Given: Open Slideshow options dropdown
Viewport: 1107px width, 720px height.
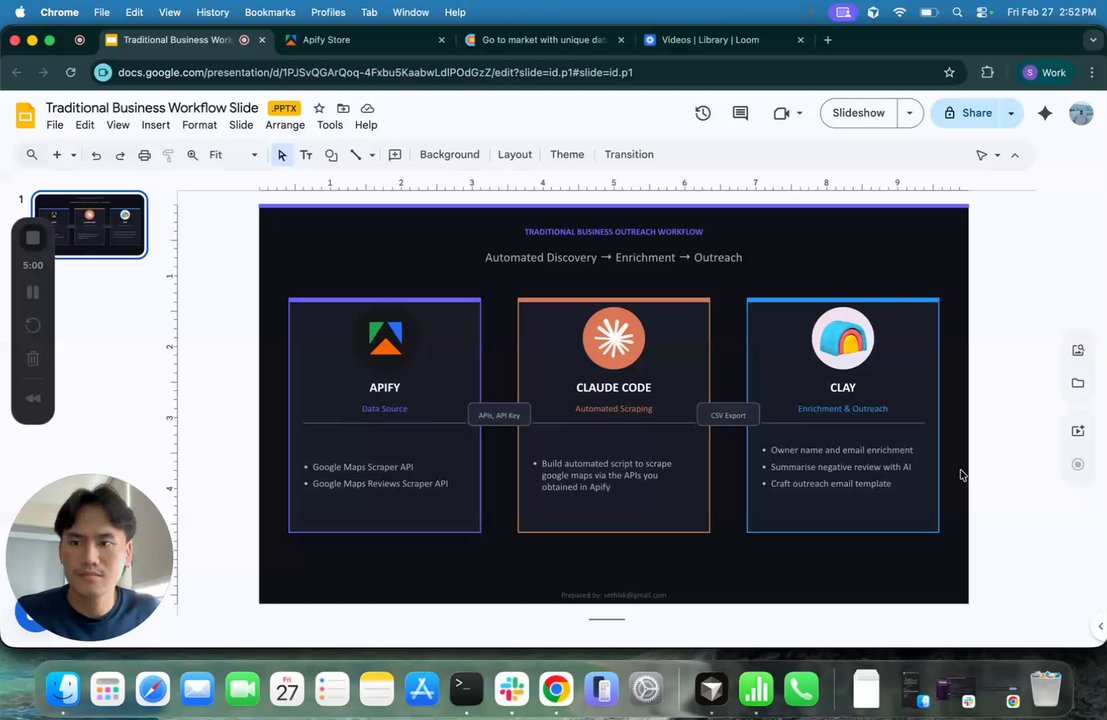Looking at the screenshot, I should tap(910, 113).
